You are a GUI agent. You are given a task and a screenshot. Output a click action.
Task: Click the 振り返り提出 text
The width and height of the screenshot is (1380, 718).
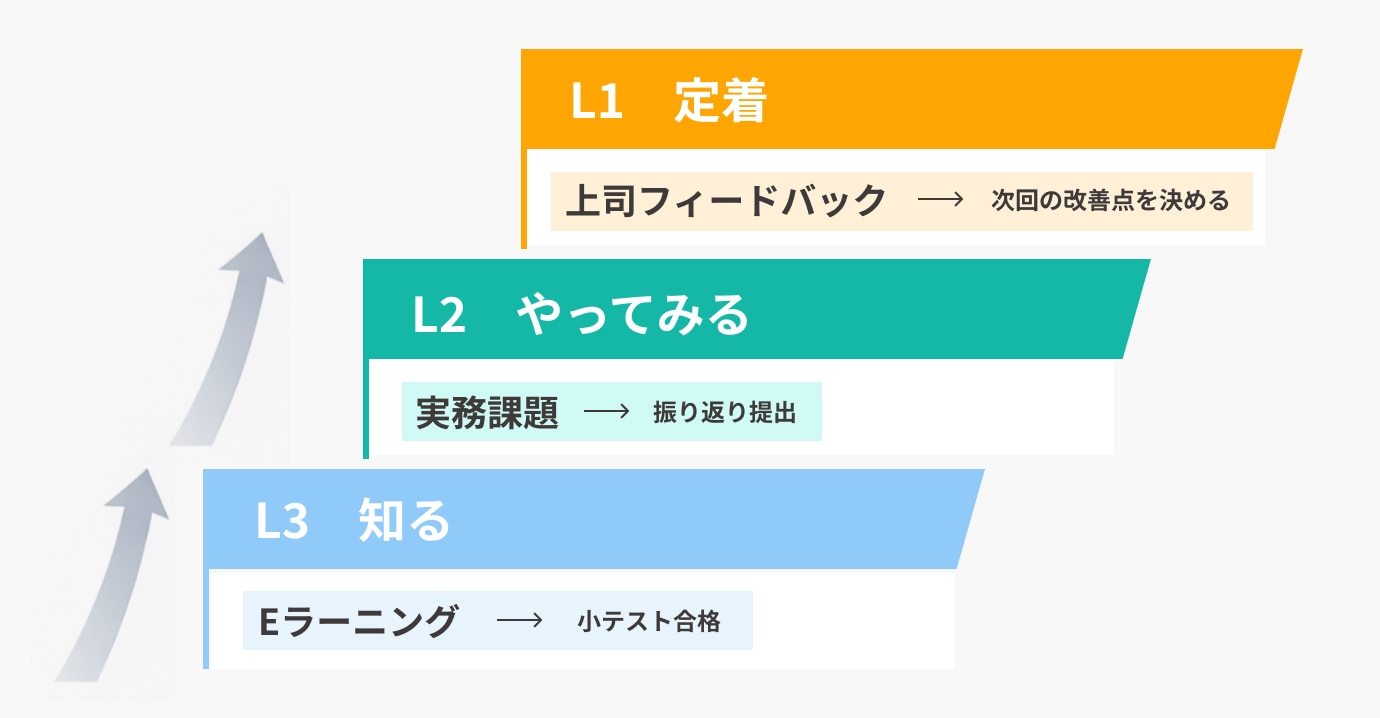(725, 412)
